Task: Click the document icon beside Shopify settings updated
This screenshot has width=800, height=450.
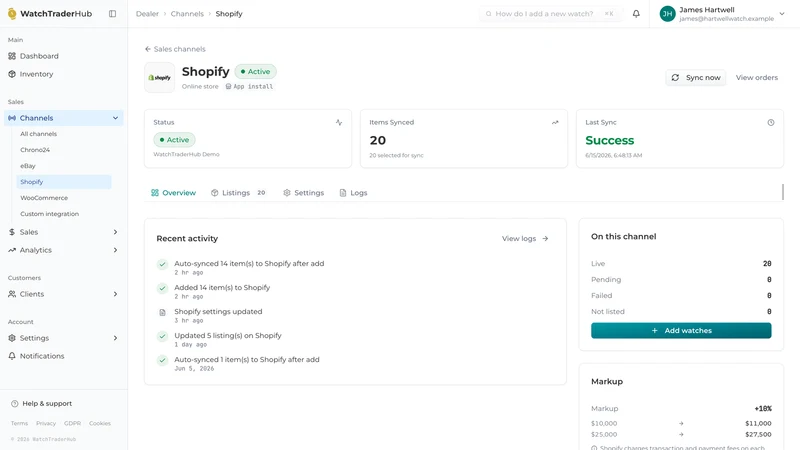Action: click(x=162, y=312)
